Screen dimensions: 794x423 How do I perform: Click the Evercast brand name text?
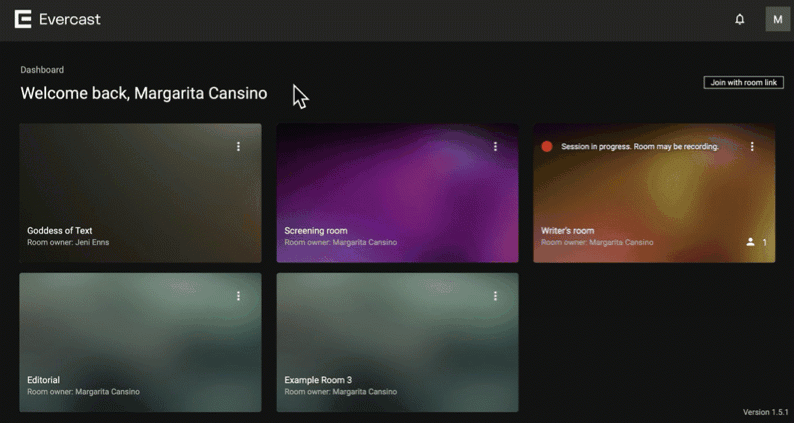point(70,19)
